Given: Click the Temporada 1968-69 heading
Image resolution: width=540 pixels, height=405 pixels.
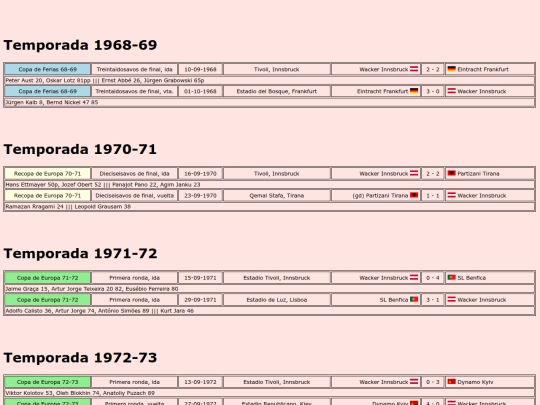Looking at the screenshot, I should (x=80, y=45).
